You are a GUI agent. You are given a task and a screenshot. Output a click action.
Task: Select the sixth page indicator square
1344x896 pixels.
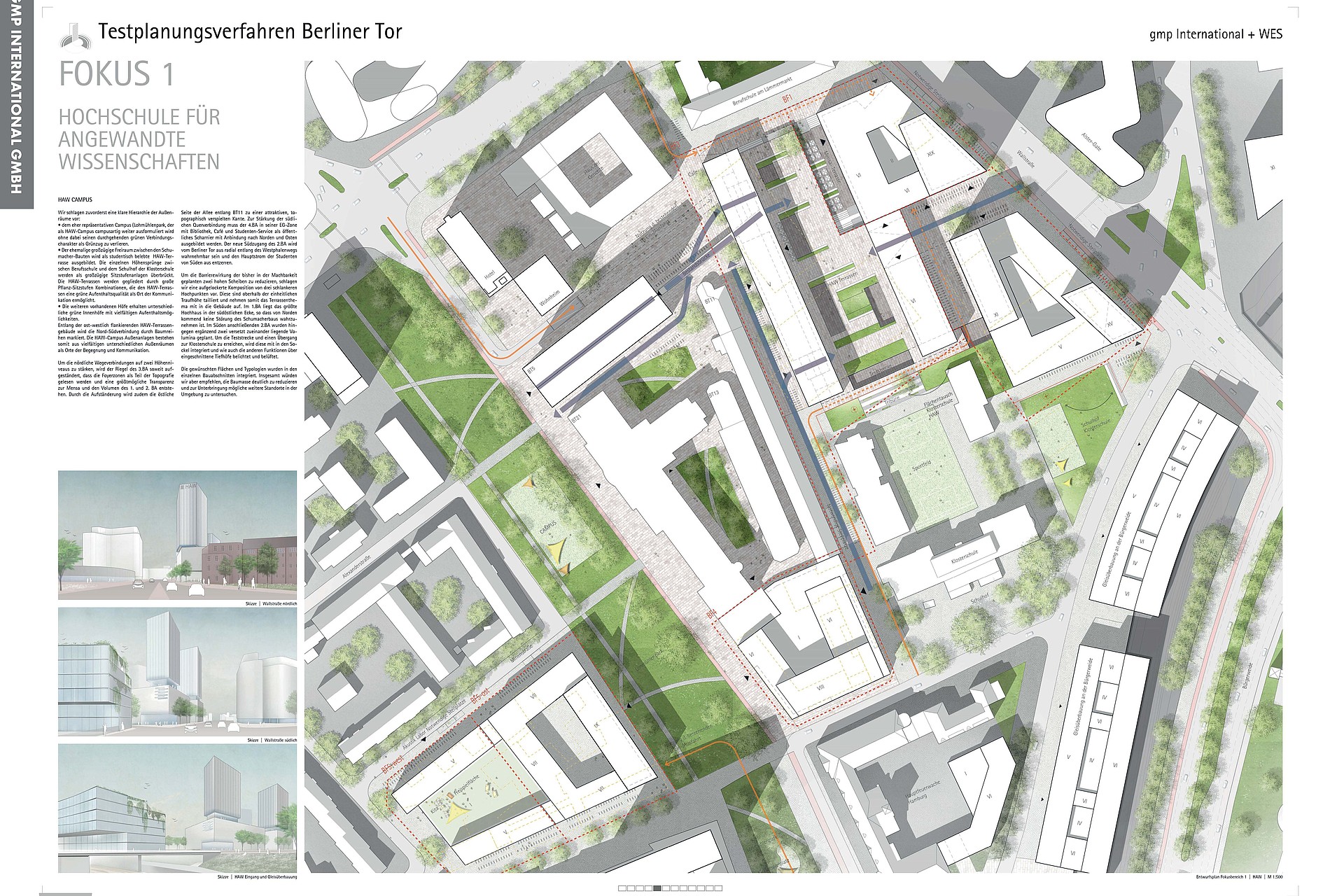coord(666,888)
